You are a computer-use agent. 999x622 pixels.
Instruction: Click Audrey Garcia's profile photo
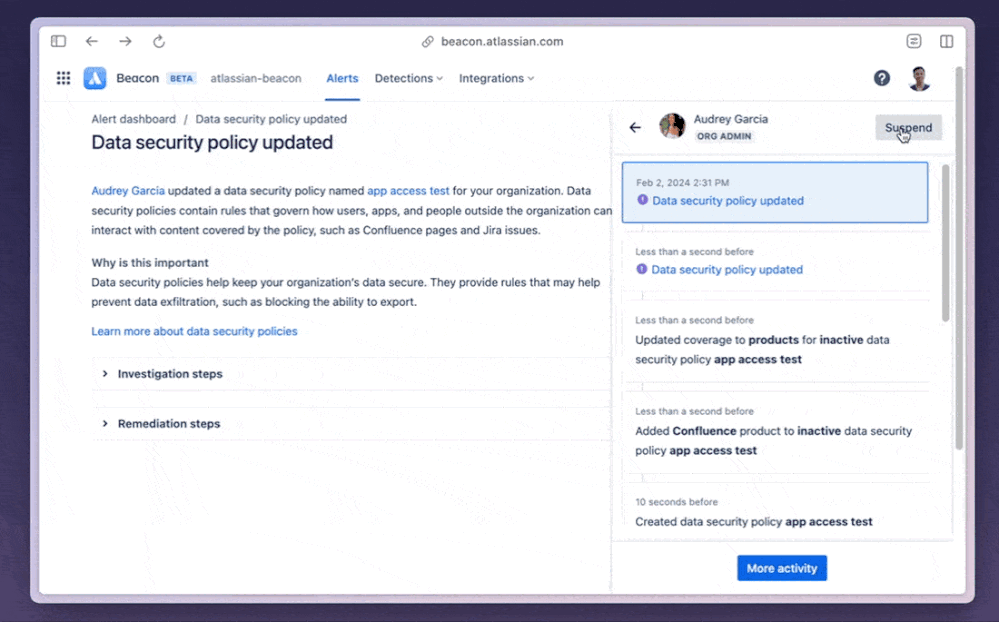[672, 126]
